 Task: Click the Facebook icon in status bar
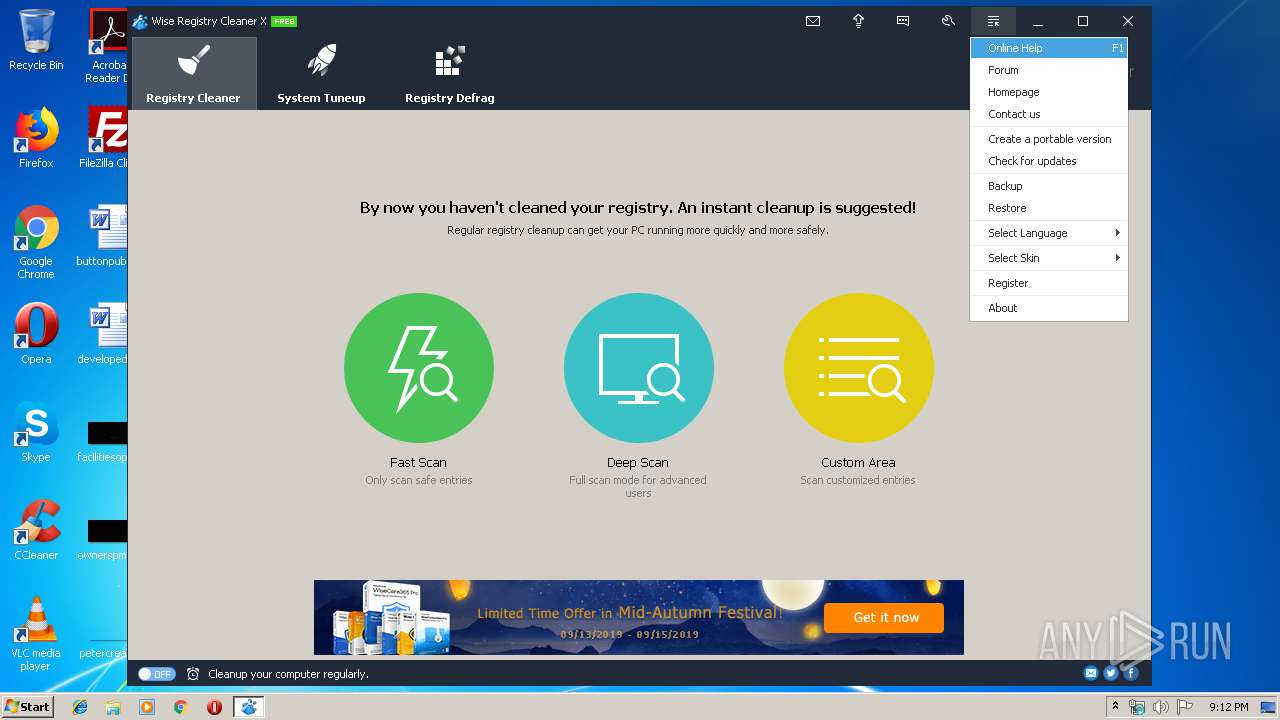point(1131,673)
